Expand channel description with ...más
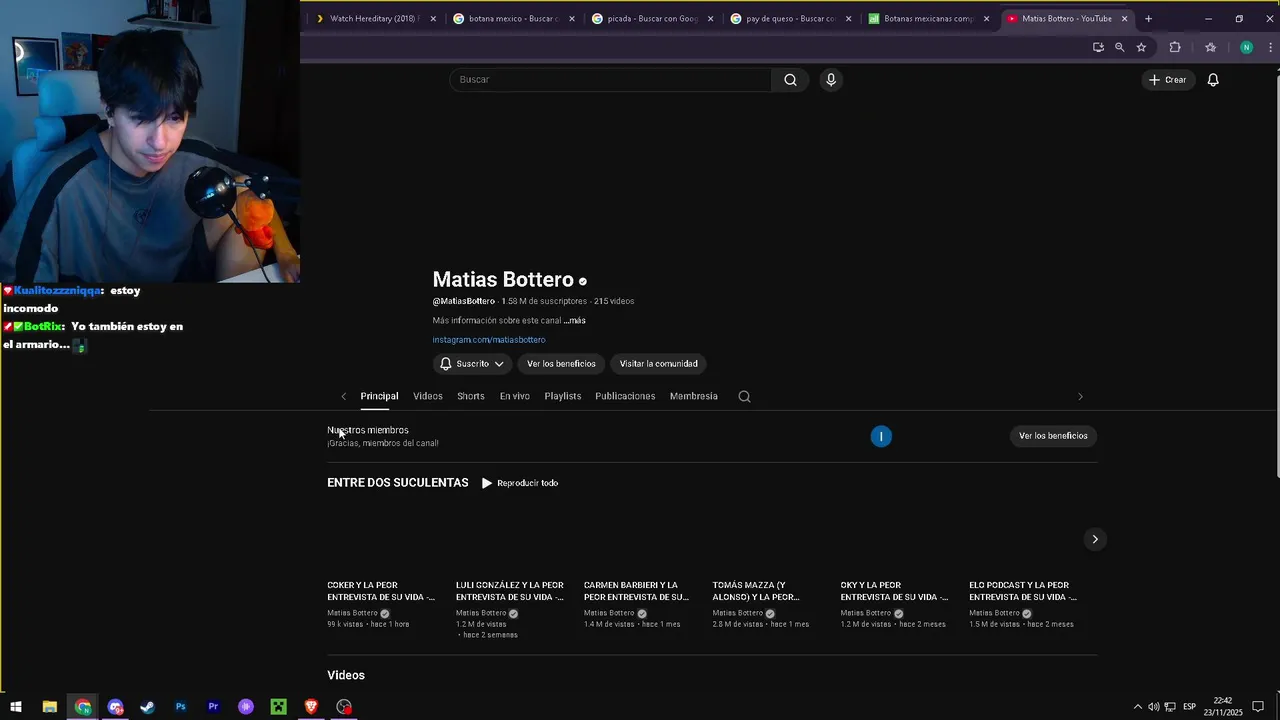Screen dimensions: 1280x720 click(x=575, y=321)
